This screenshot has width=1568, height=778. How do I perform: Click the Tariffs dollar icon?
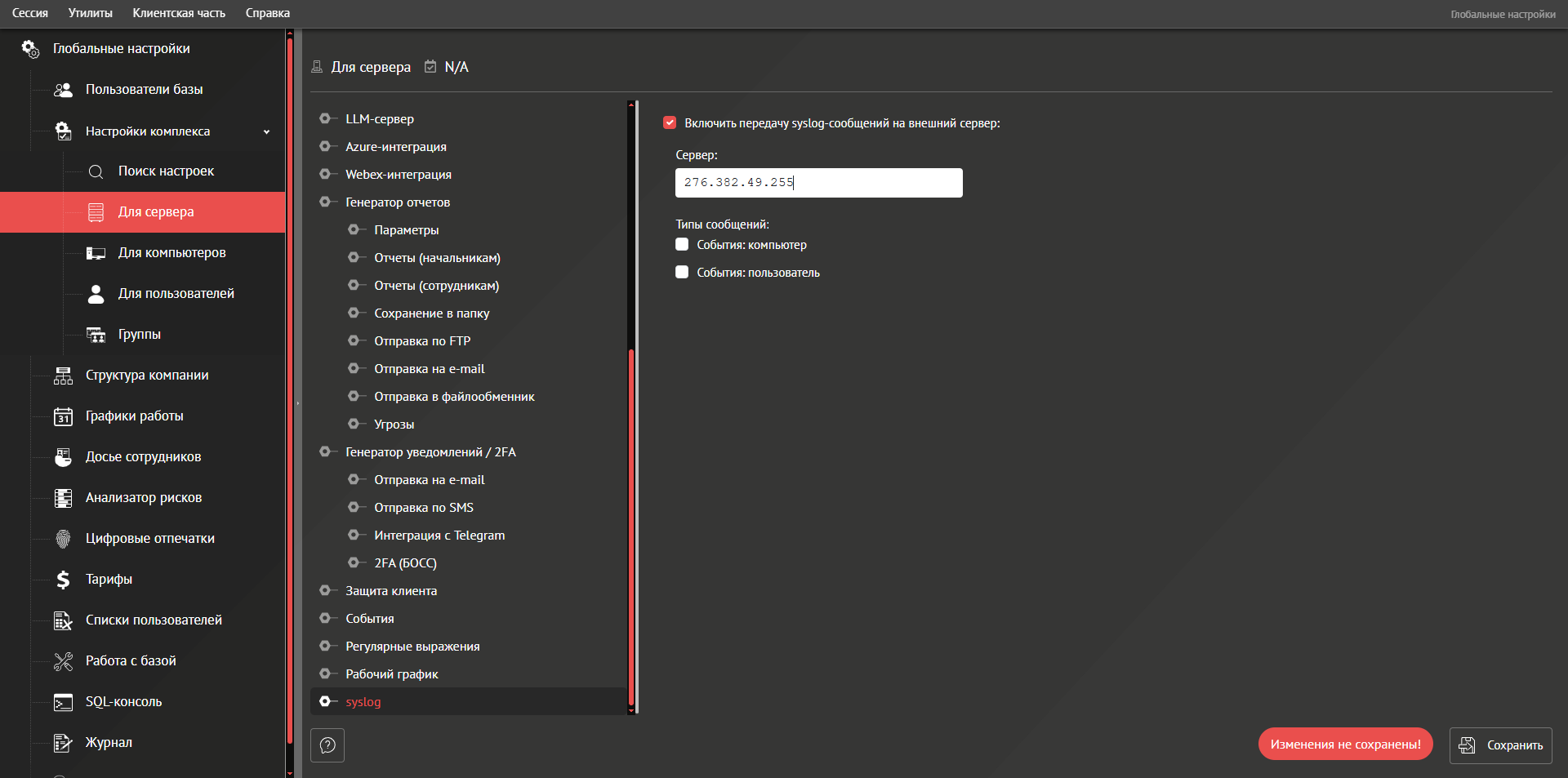point(63,580)
